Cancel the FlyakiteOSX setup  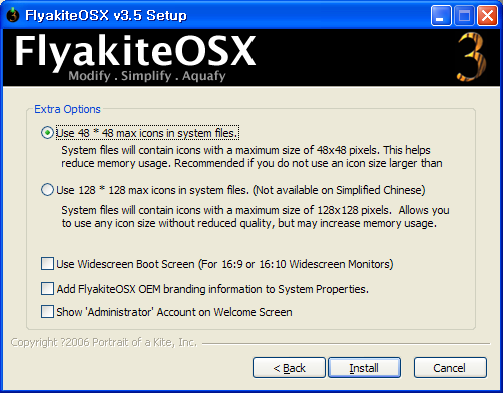(450, 368)
